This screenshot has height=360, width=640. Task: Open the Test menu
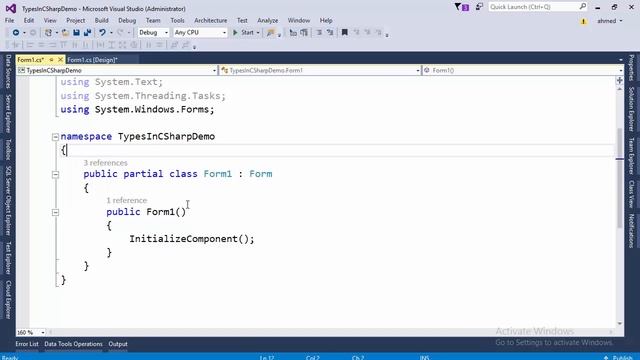coord(242,20)
